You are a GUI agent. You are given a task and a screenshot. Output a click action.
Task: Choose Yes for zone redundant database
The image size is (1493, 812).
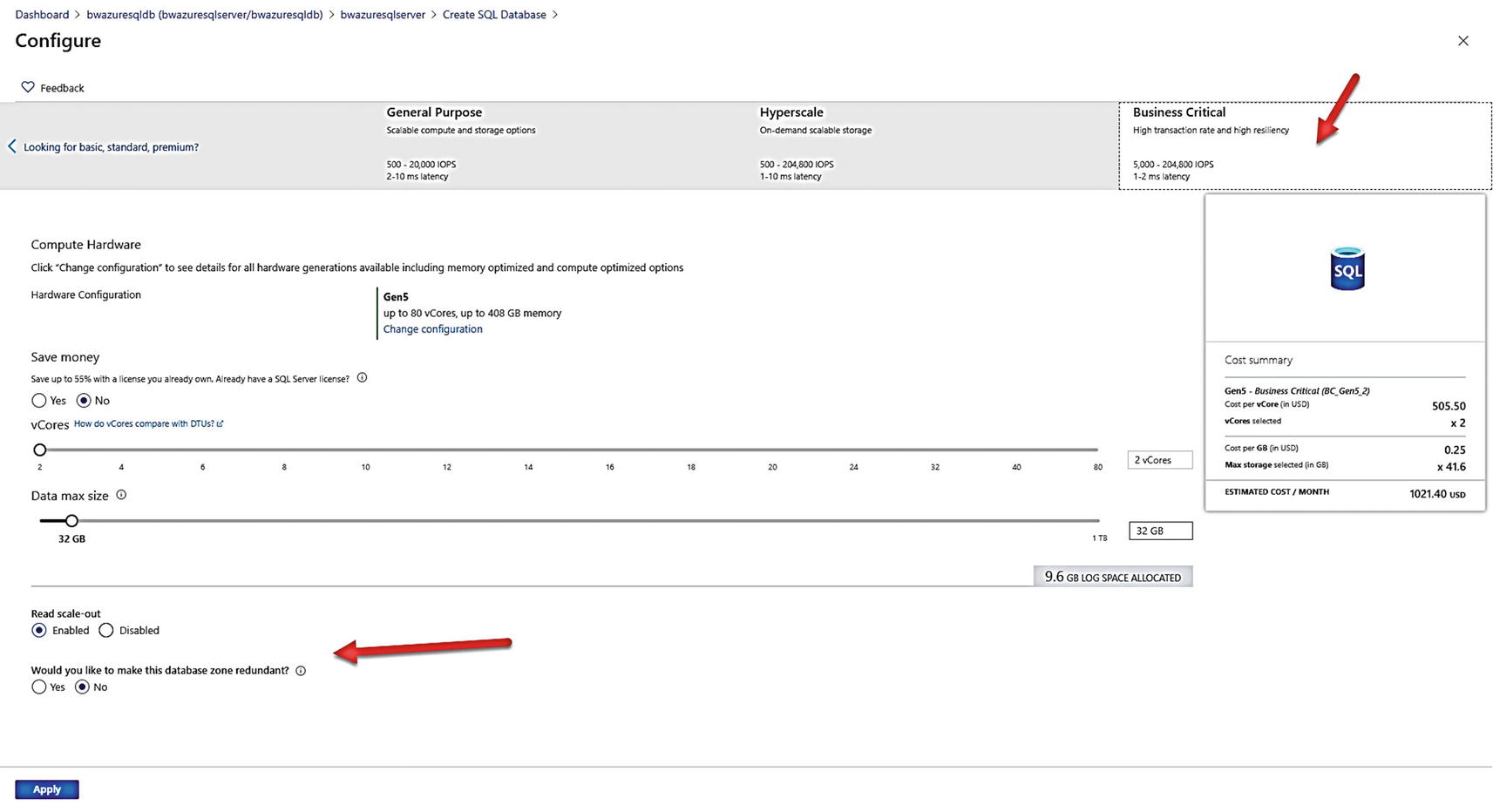[x=38, y=687]
